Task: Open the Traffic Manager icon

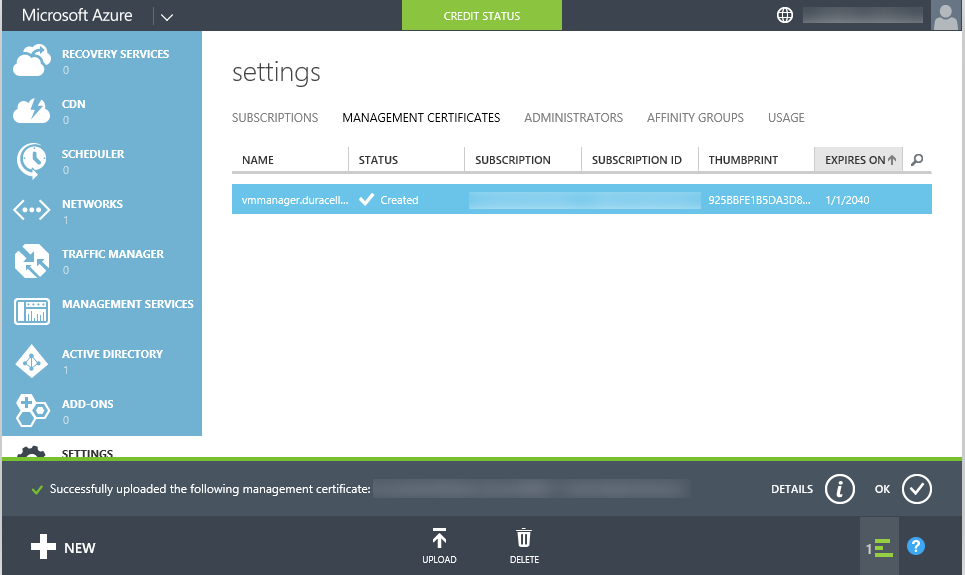Action: point(31,260)
